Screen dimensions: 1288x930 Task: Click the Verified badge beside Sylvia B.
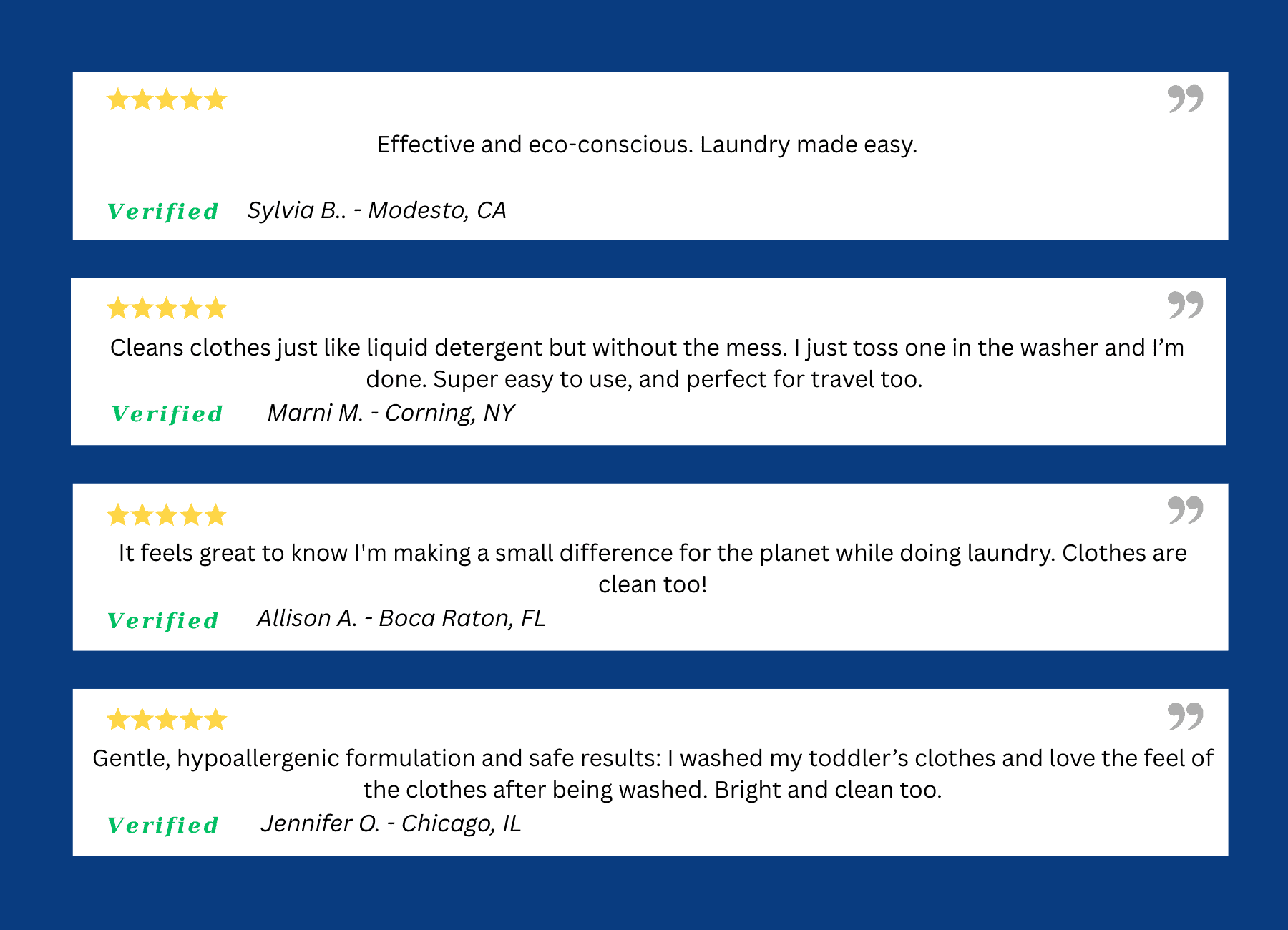163,212
